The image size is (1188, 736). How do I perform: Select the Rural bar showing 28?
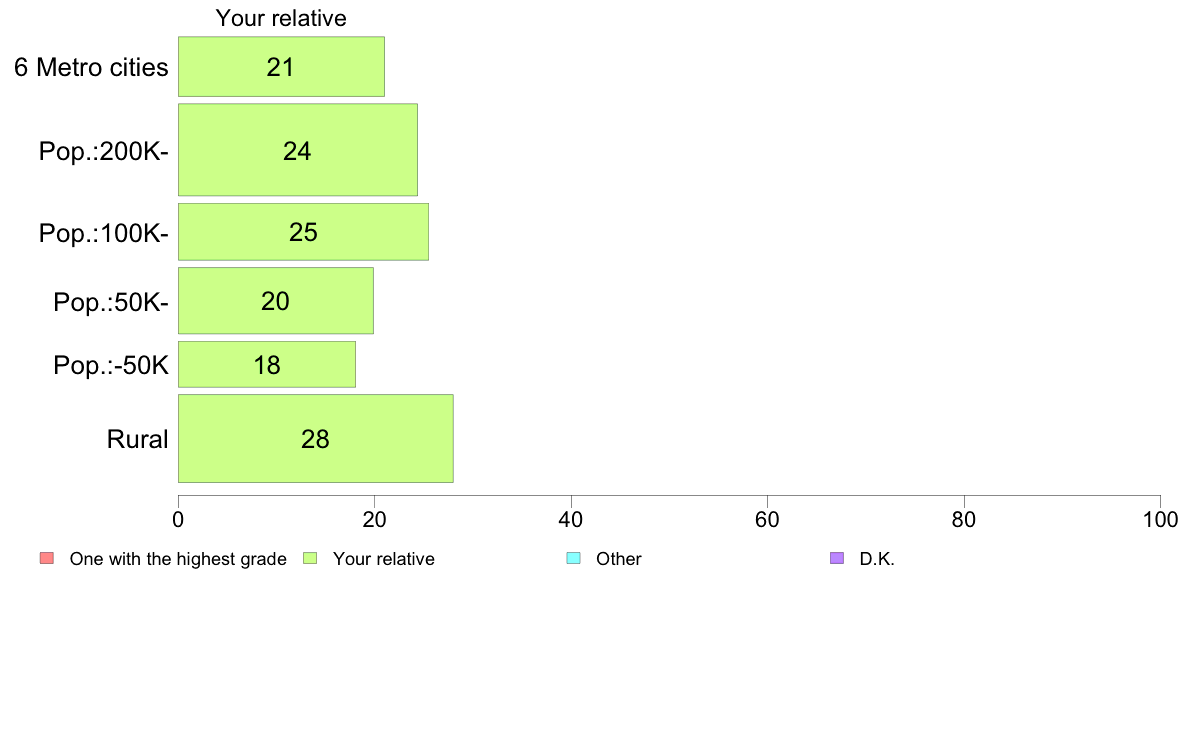[x=315, y=439]
